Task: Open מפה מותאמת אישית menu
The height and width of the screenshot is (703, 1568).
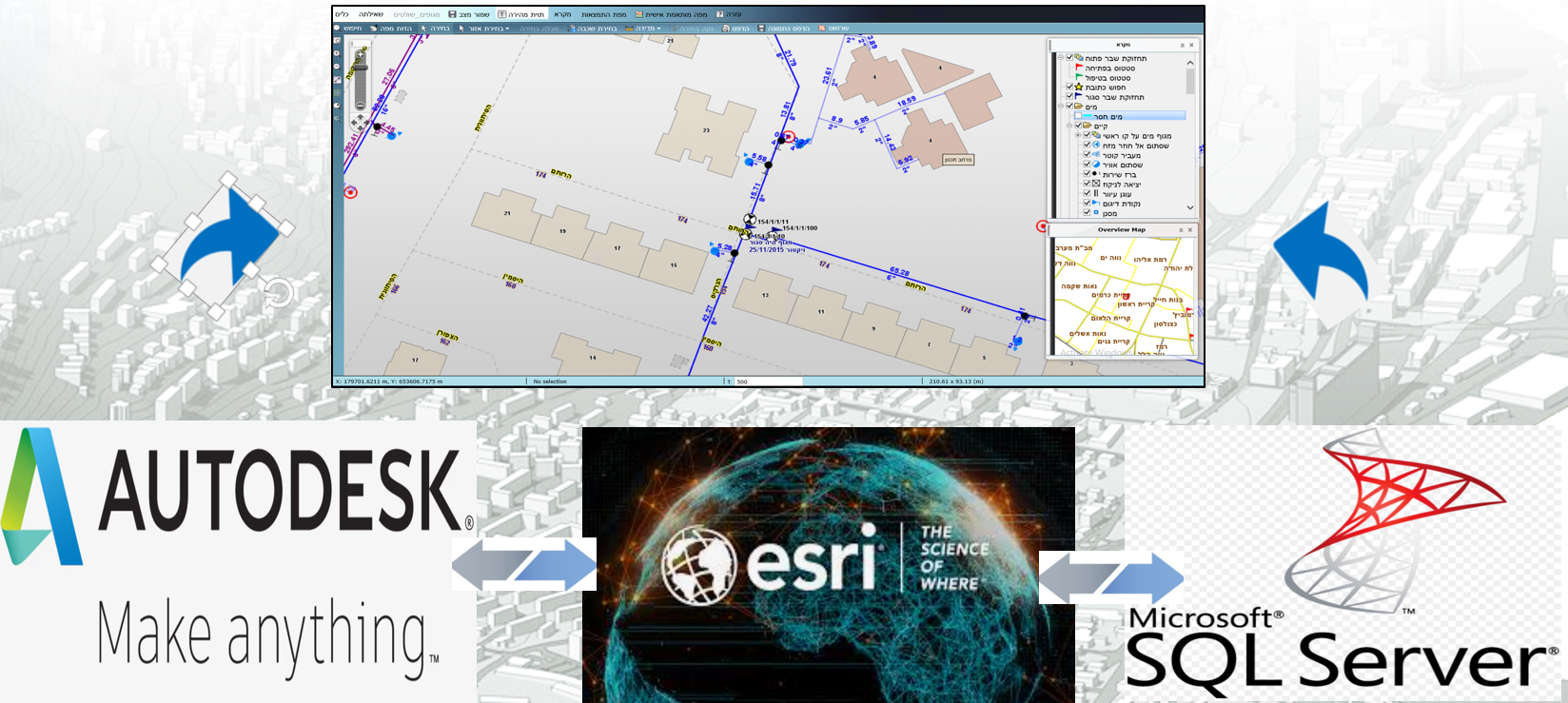Action: tap(672, 14)
